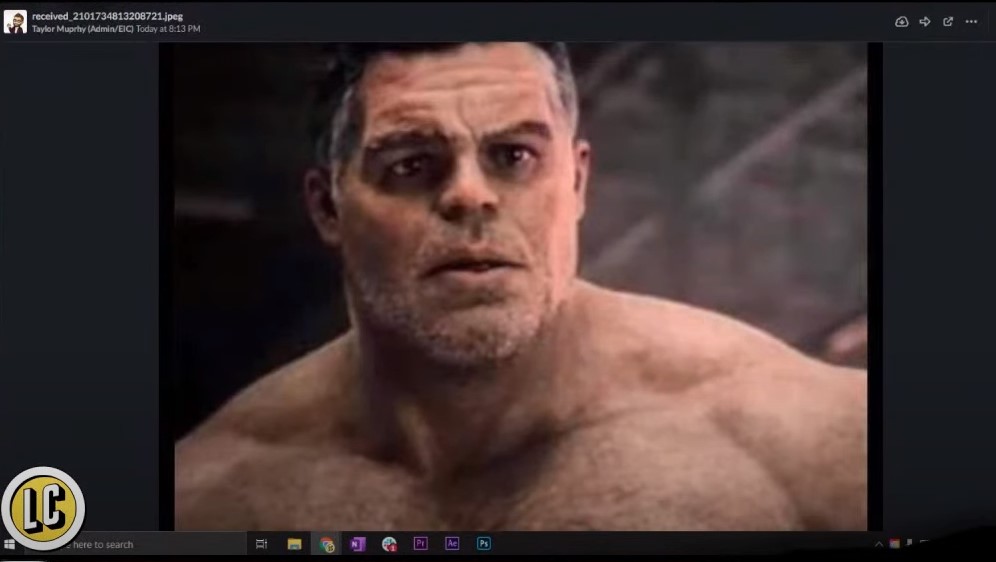The image size is (996, 562).
Task: Launch Photoshop from the taskbar
Action: (x=483, y=543)
